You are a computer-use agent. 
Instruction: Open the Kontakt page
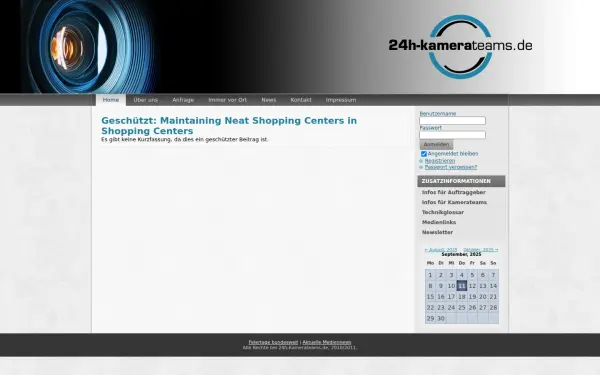click(x=301, y=100)
